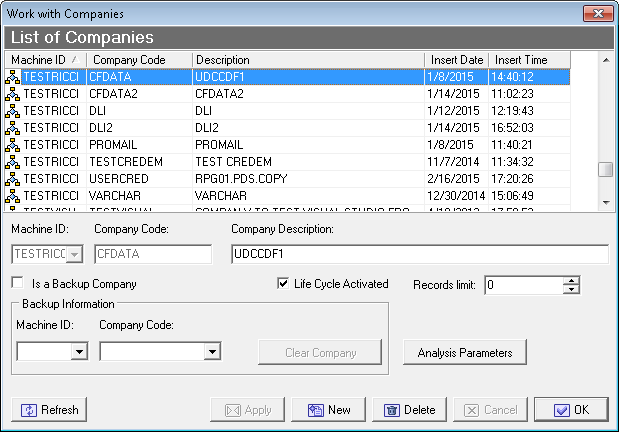Click the company icon in the USERCRED row
Image resolution: width=619 pixels, height=432 pixels.
(x=13, y=178)
